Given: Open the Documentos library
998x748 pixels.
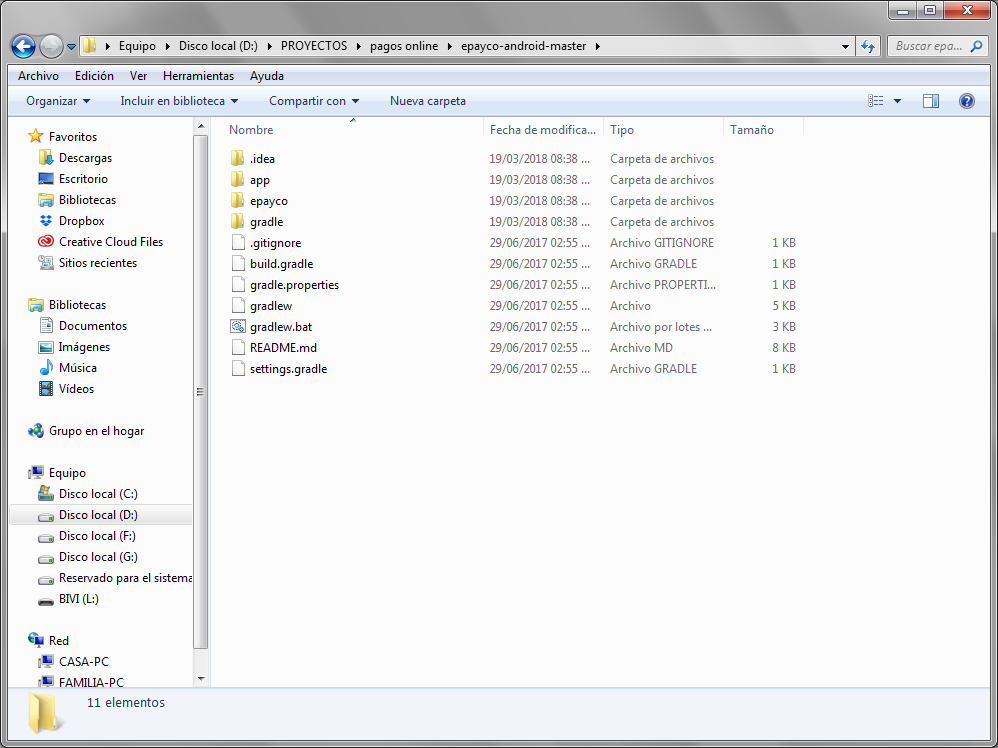Looking at the screenshot, I should [x=93, y=325].
